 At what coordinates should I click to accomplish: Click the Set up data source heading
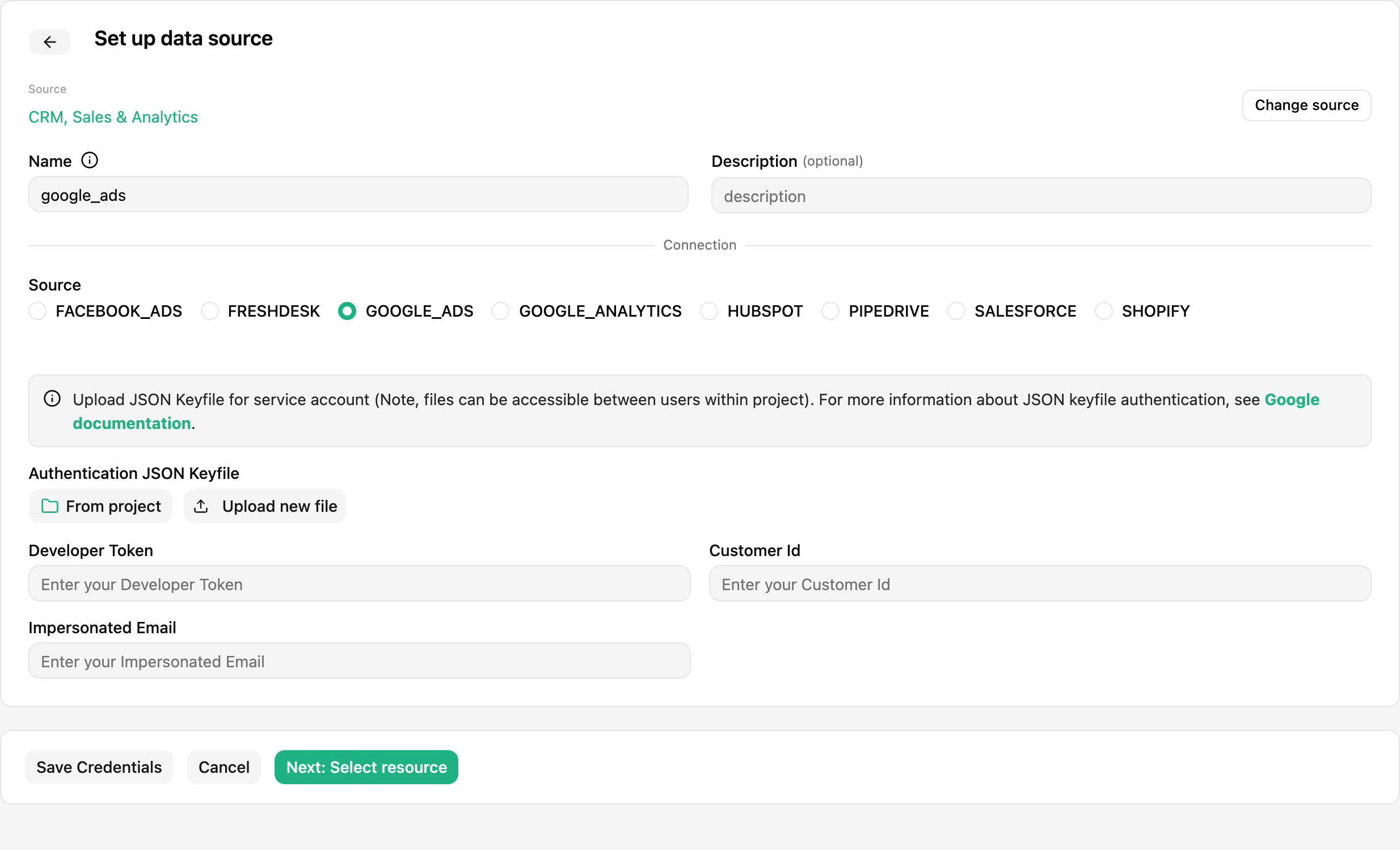tap(184, 39)
